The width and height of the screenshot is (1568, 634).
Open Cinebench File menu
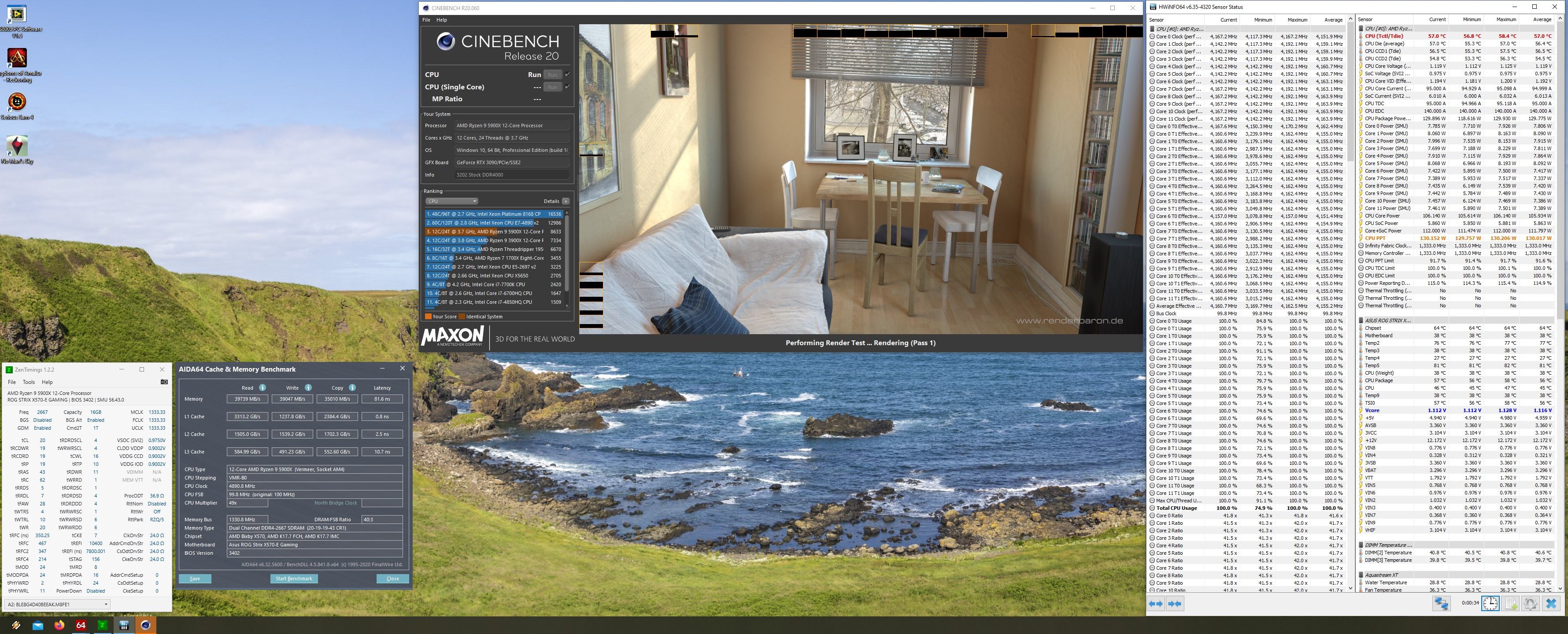427,19
